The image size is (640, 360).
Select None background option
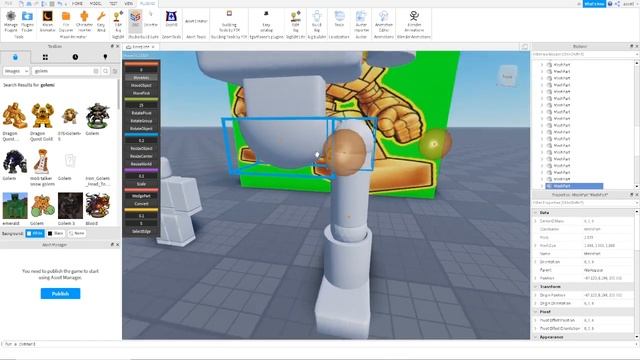click(77, 233)
